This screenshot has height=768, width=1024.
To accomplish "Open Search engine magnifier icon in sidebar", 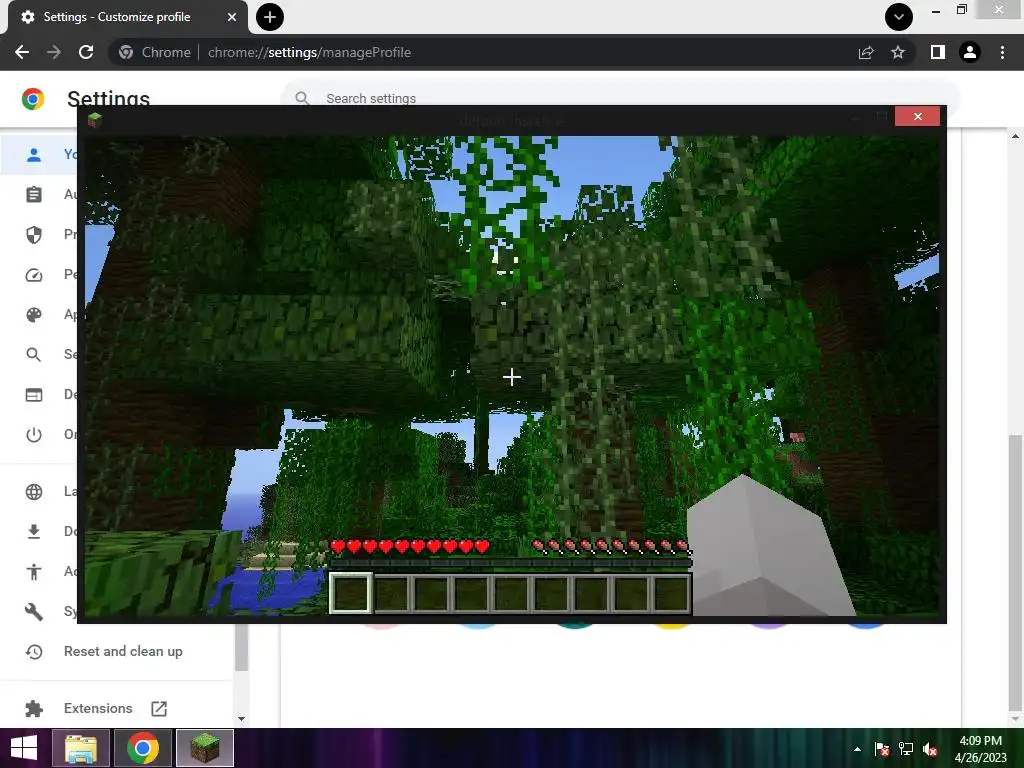I will coord(34,355).
